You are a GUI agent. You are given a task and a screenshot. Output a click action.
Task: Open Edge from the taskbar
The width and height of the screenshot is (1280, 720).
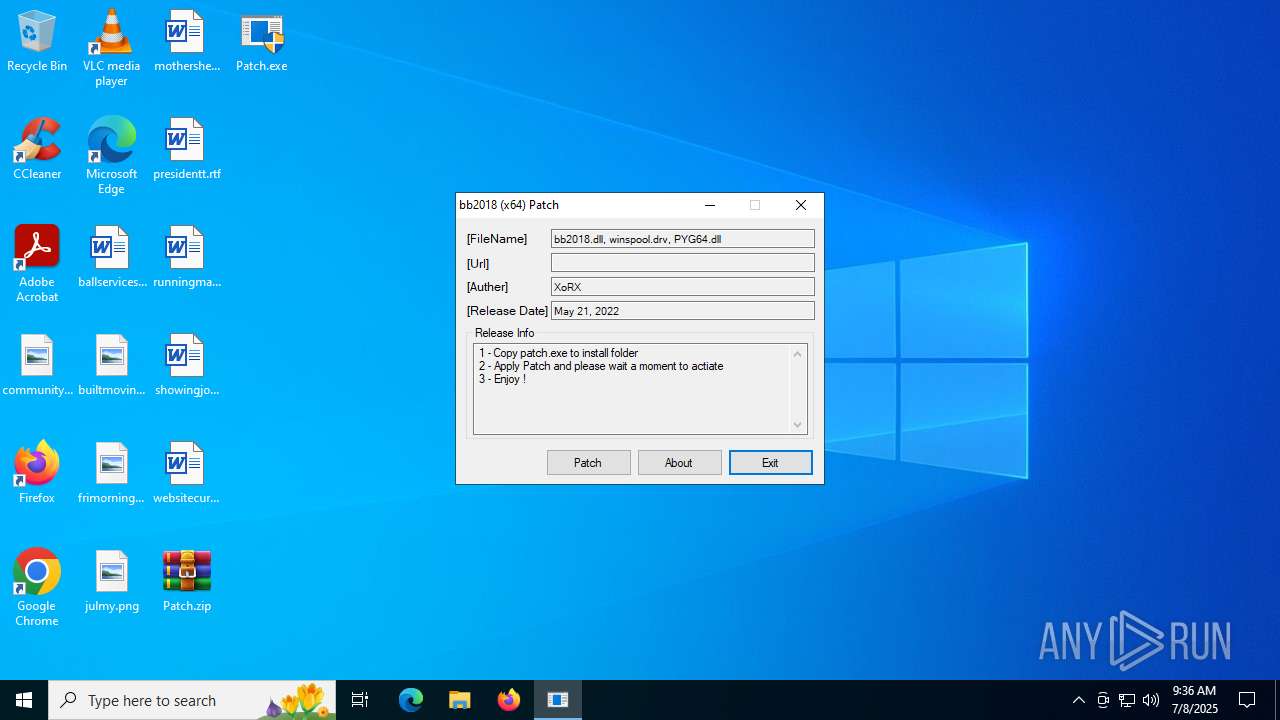coord(411,700)
